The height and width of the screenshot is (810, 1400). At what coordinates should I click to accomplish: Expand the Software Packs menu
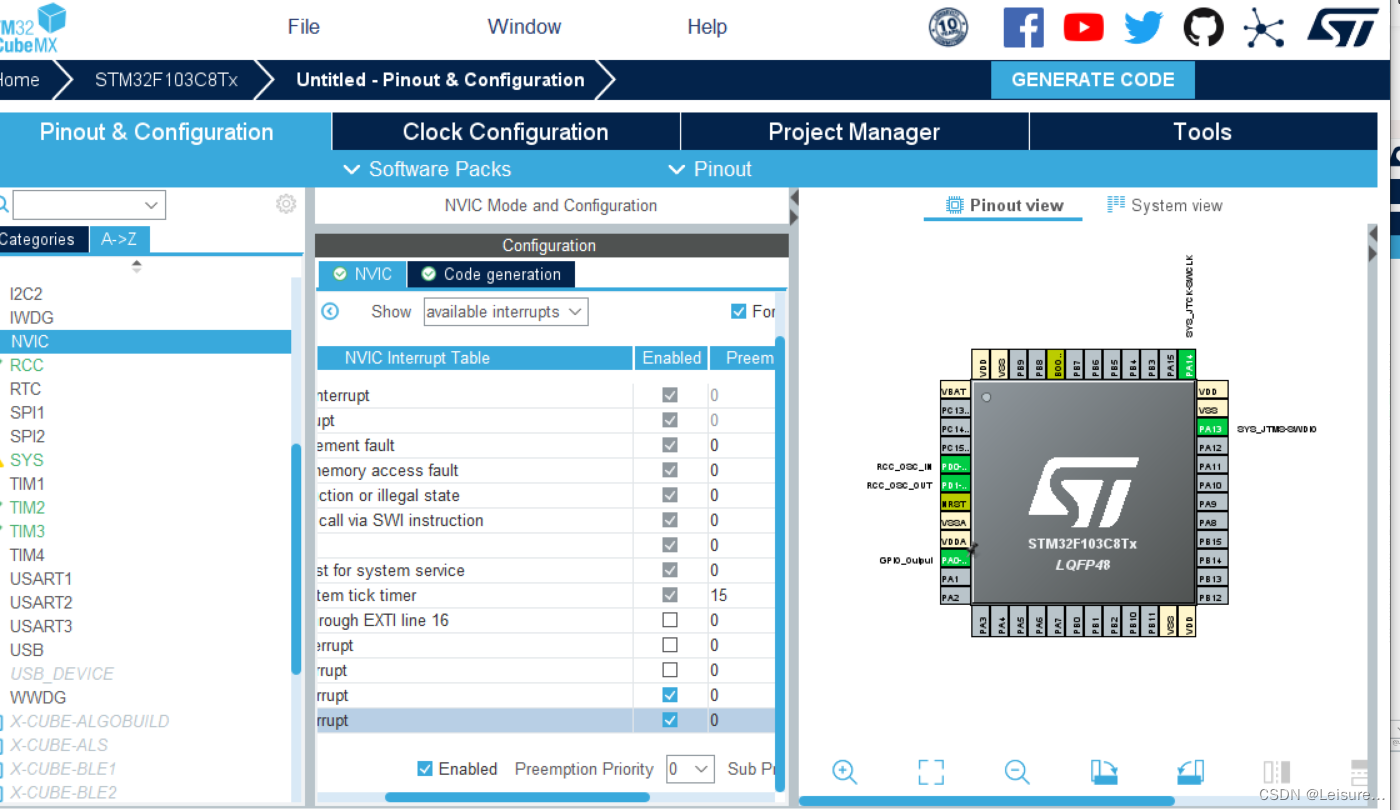(x=427, y=169)
